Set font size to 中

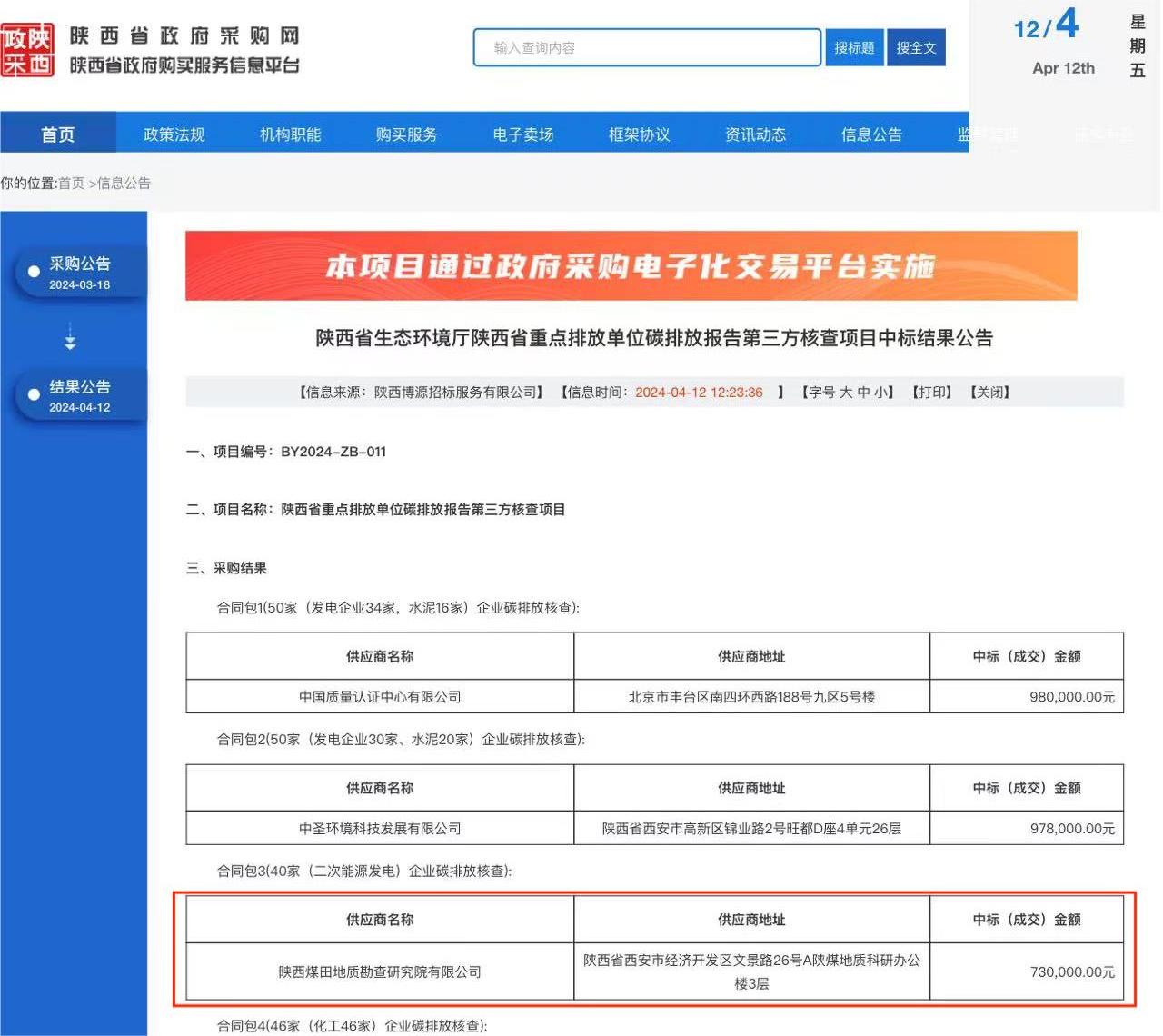pyautogui.click(x=863, y=392)
